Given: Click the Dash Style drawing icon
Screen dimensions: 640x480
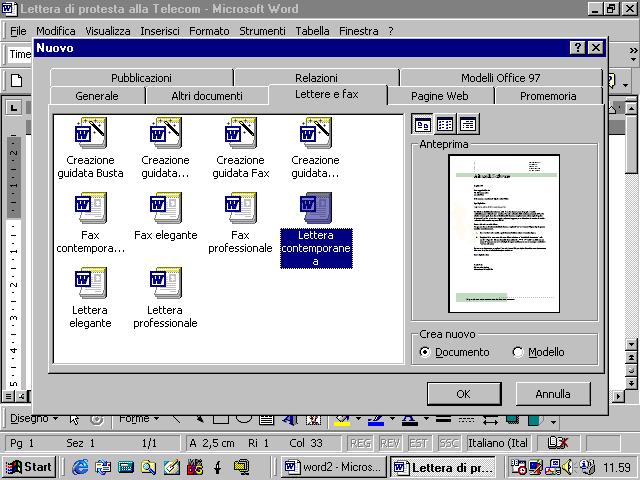Looking at the screenshot, I should click(466, 420).
